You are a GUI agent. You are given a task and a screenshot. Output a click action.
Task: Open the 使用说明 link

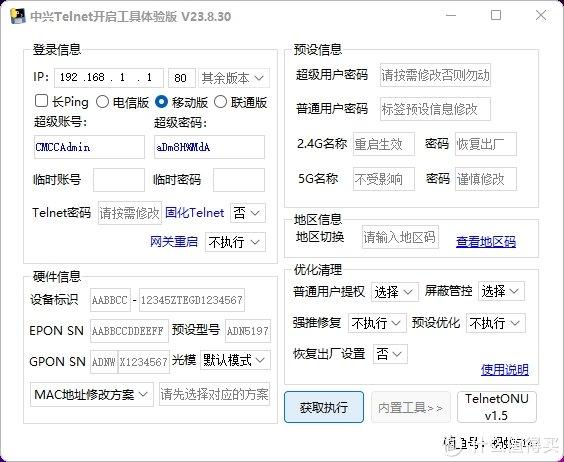[505, 370]
